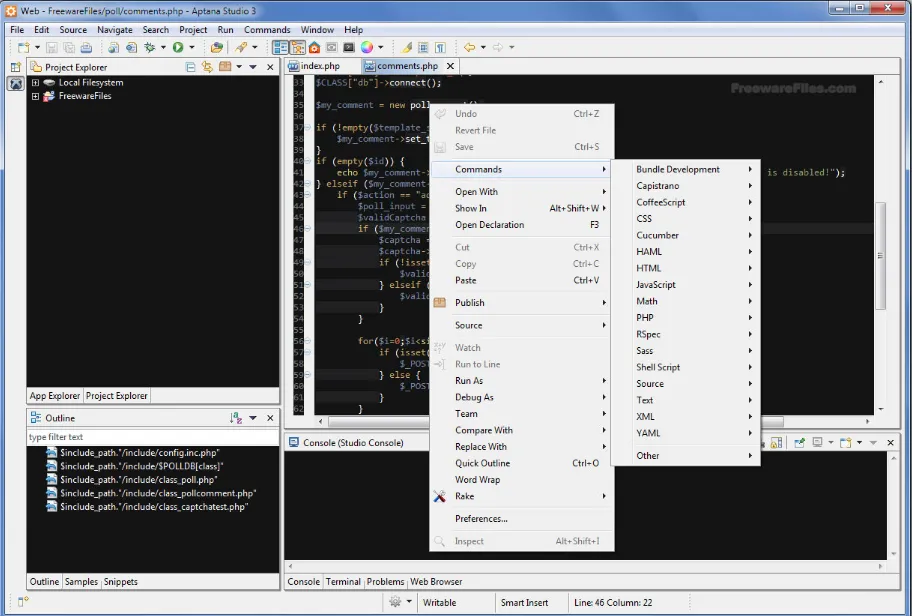Click the Sort icon in Outline panel
The height and width of the screenshot is (616, 912).
[236, 418]
